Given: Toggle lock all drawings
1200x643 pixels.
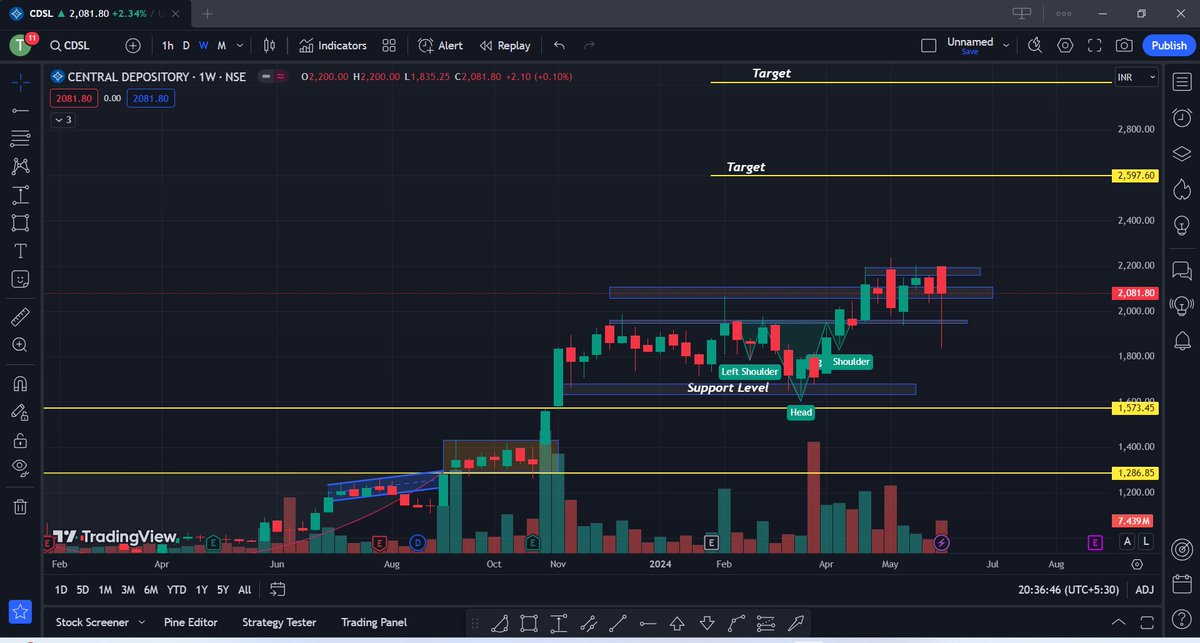Looking at the screenshot, I should (x=20, y=439).
